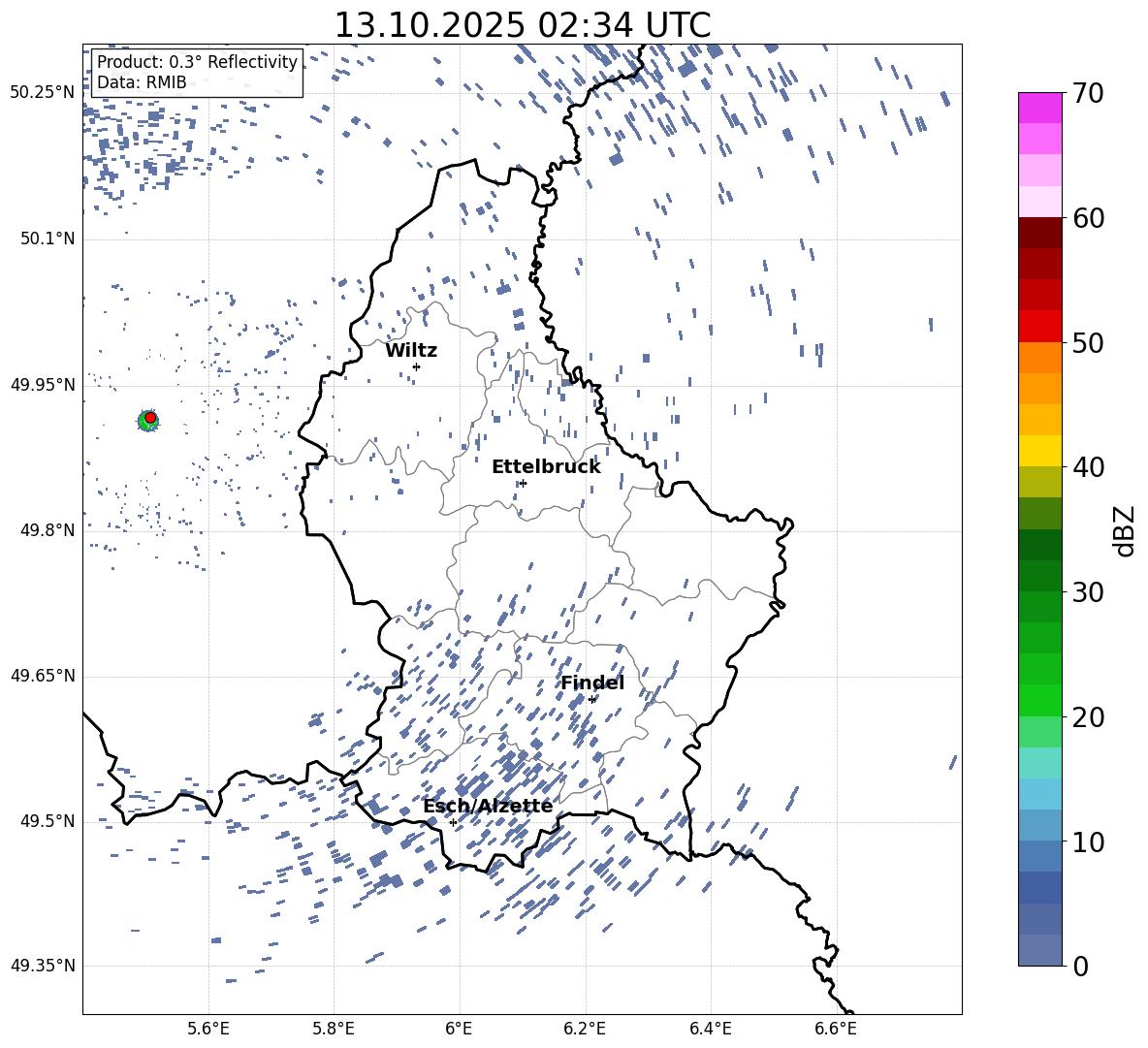Click the 50.25°N latitude tick label
This screenshot has height=1048, width=1148.
(x=42, y=93)
